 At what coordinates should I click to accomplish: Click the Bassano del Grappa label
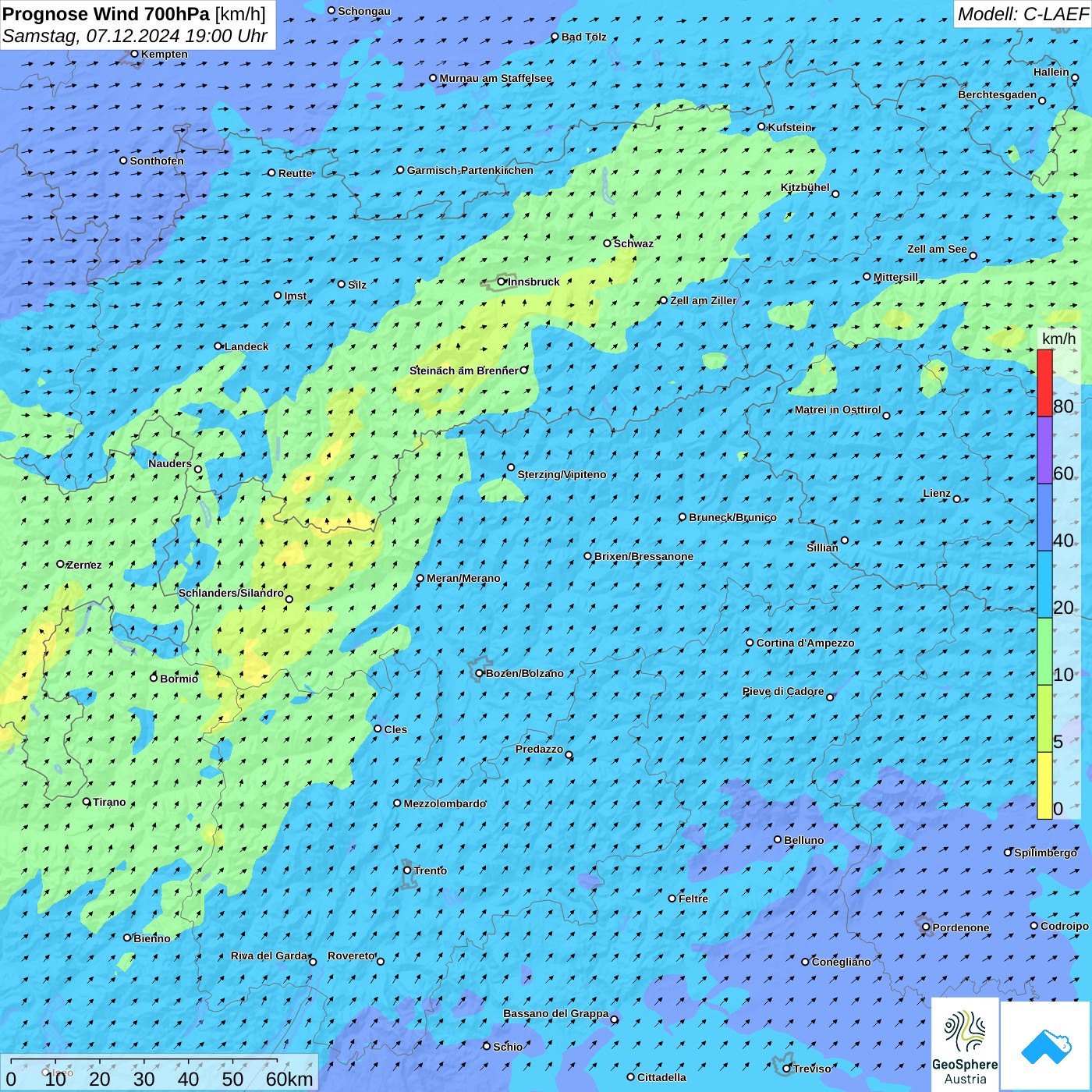(555, 1013)
